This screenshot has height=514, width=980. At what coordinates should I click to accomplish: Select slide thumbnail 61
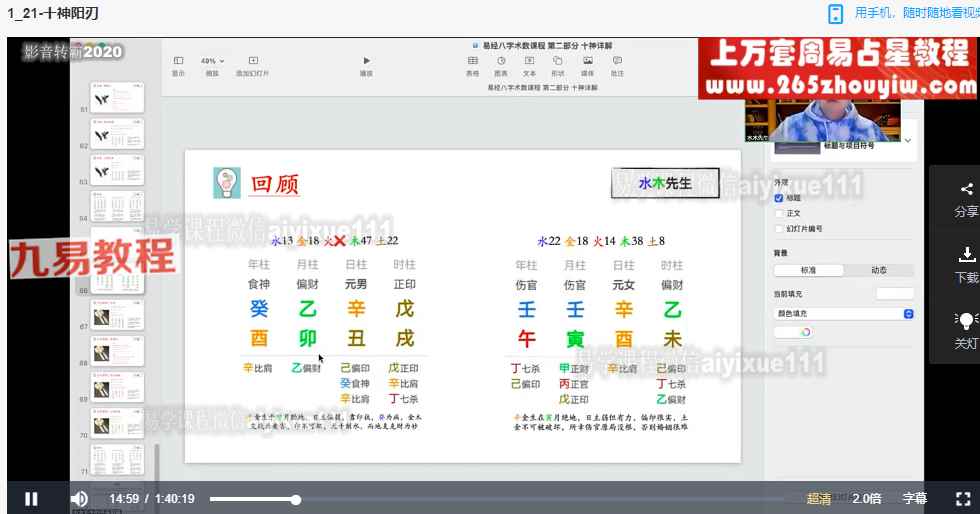[117, 97]
